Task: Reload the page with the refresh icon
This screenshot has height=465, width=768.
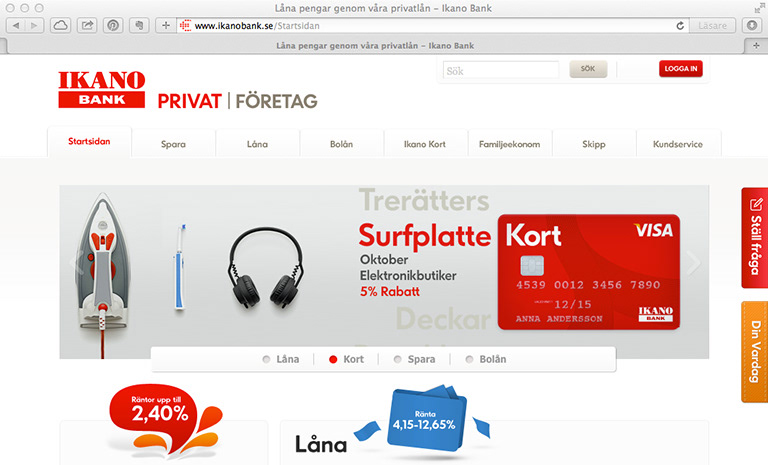Action: (680, 25)
